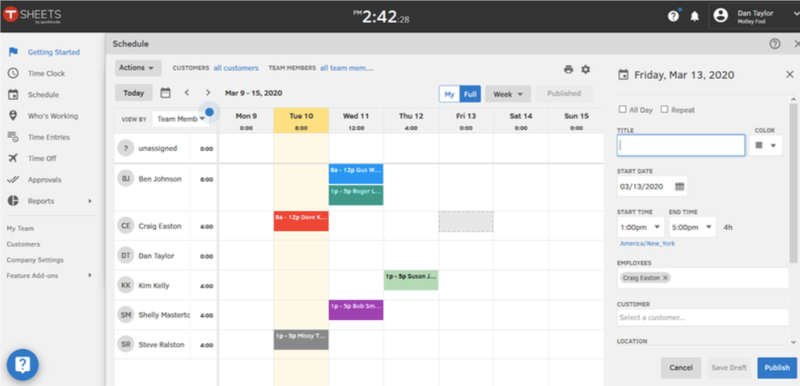
Task: Click the Save Draft button
Action: [729, 368]
